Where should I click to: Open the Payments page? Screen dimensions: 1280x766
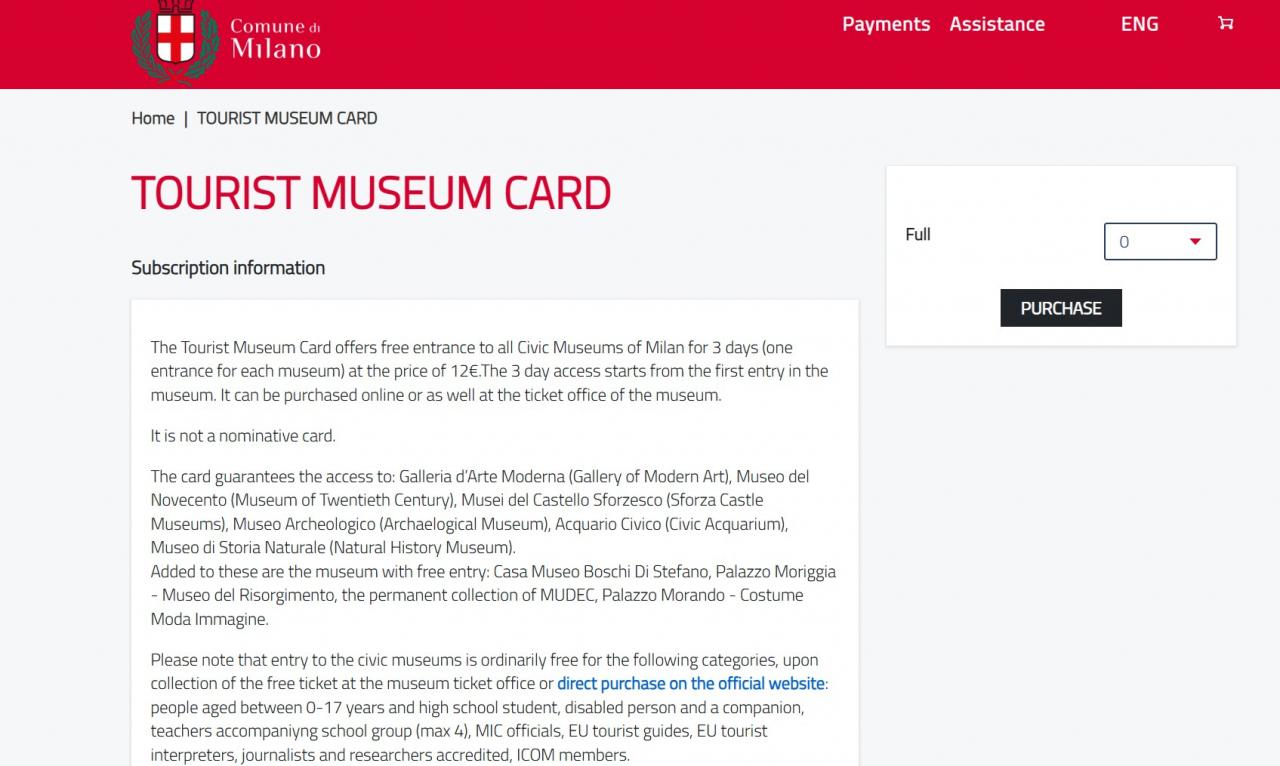(x=886, y=24)
